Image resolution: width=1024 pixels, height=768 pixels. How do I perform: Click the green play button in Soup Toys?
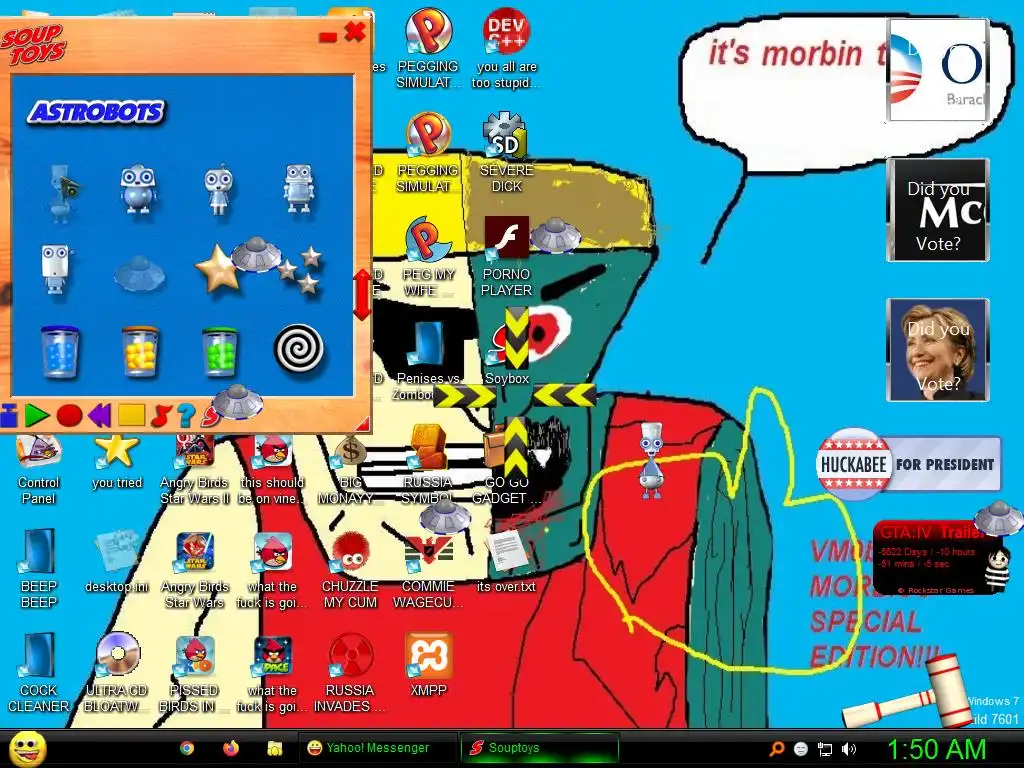tap(37, 415)
